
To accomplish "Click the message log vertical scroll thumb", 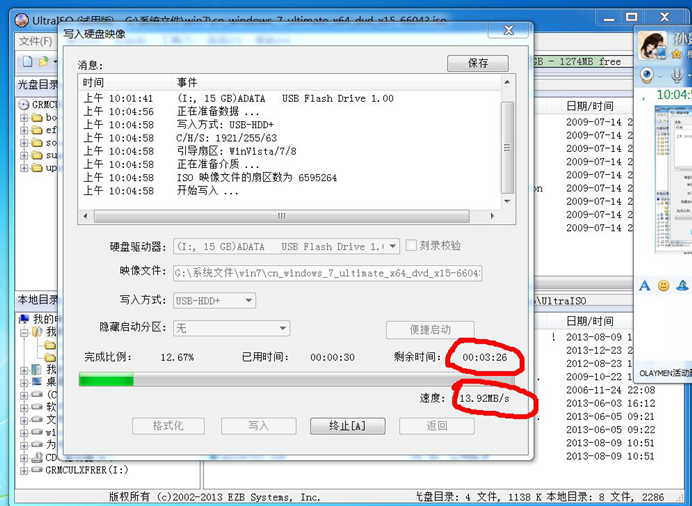I will click(508, 147).
